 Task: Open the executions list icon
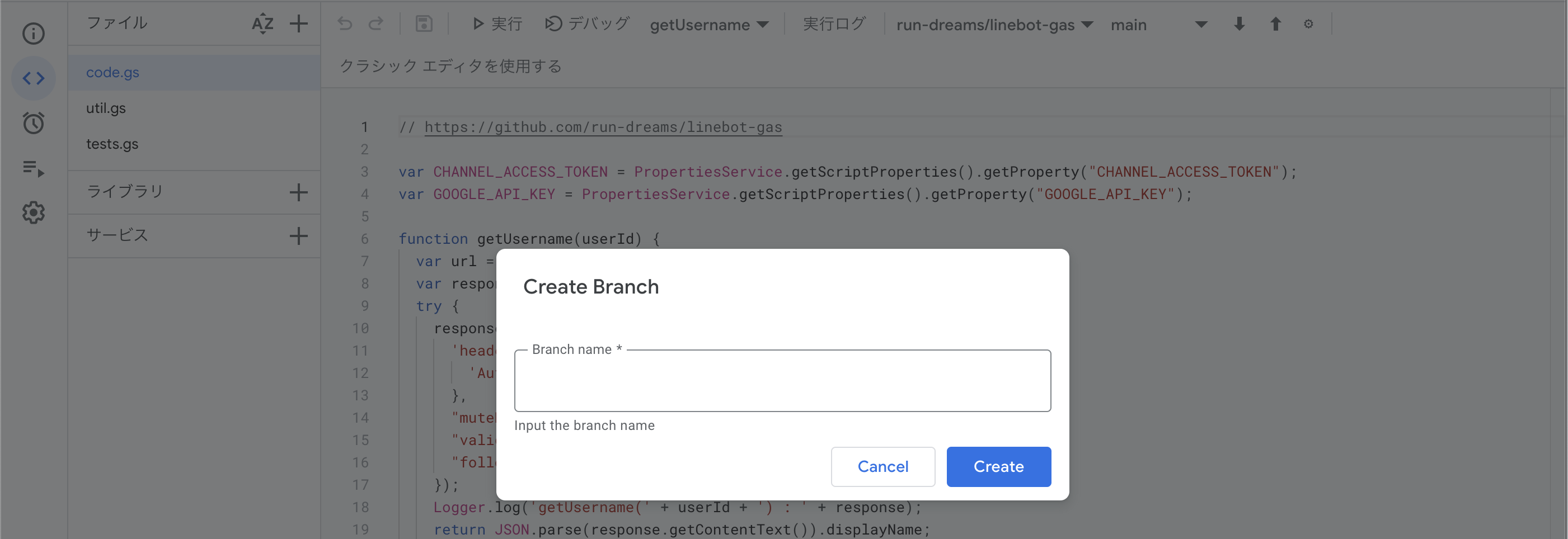(x=34, y=168)
